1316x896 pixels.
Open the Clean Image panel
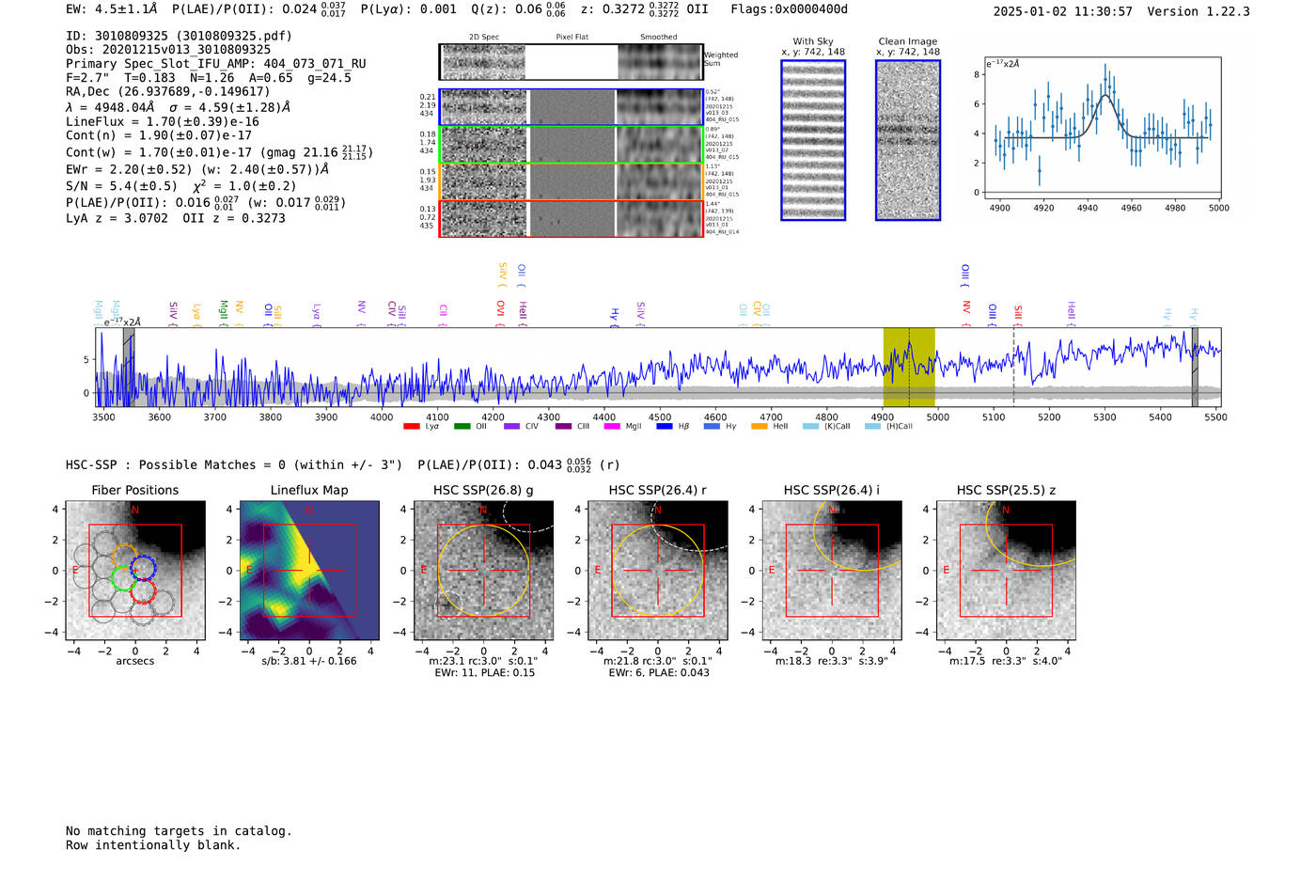(x=908, y=140)
